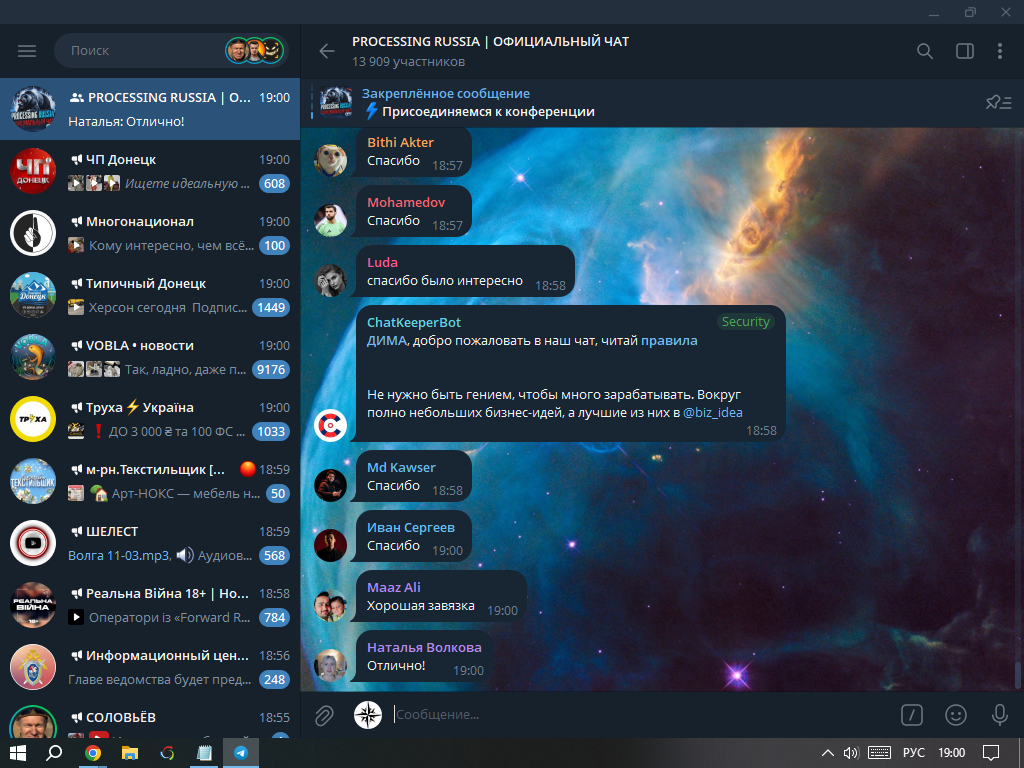Screen dimensions: 1024x768
Task: Open stories avatars in search bar
Action: 255,50
